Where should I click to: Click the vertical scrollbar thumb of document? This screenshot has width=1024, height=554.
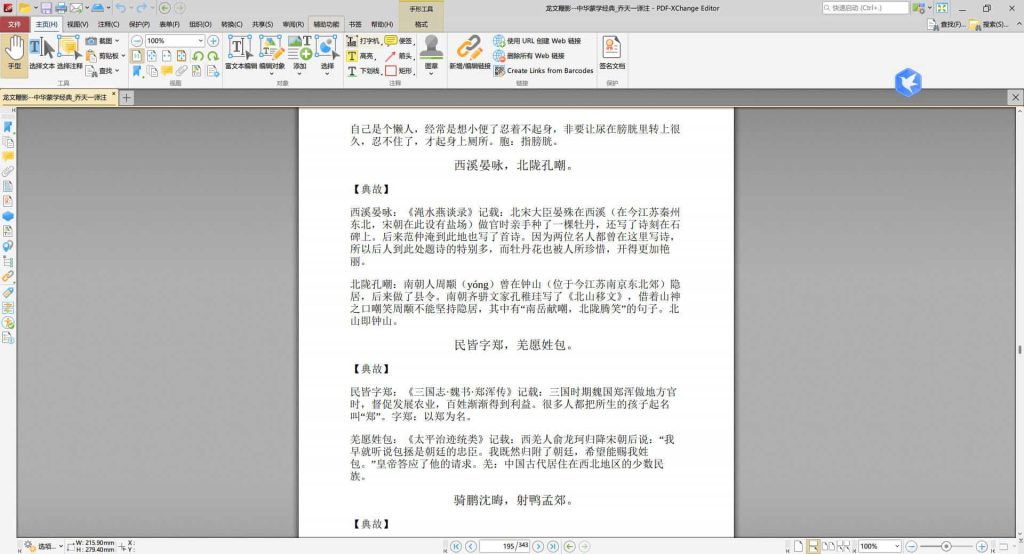click(1019, 350)
